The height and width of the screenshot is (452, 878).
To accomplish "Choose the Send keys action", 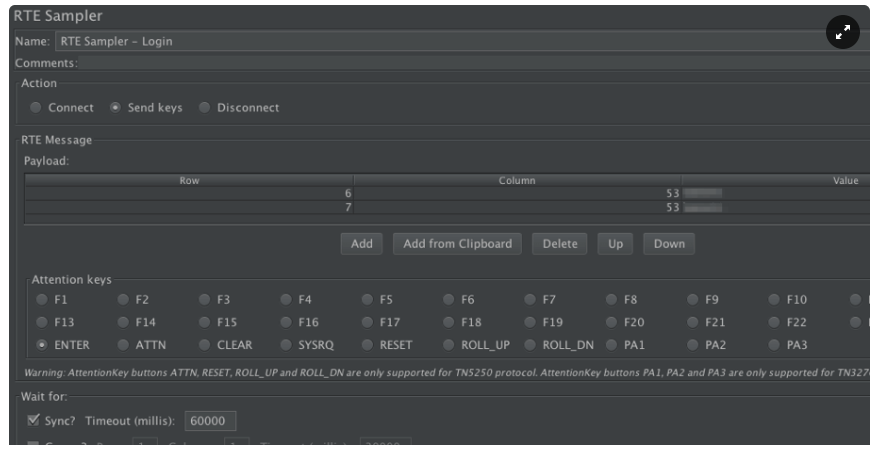I will click(x=116, y=108).
